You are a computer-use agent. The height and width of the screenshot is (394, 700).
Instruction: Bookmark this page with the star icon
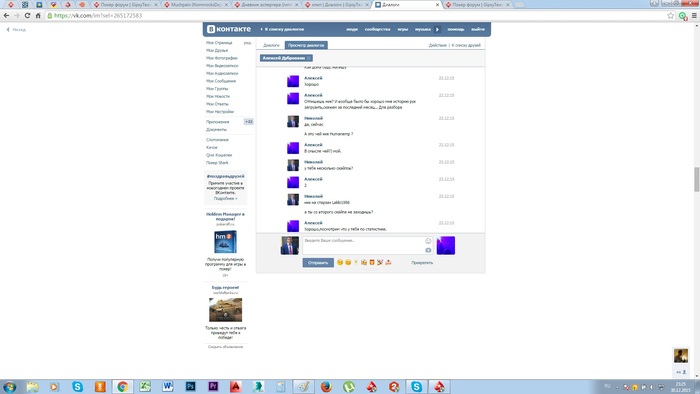pos(671,15)
